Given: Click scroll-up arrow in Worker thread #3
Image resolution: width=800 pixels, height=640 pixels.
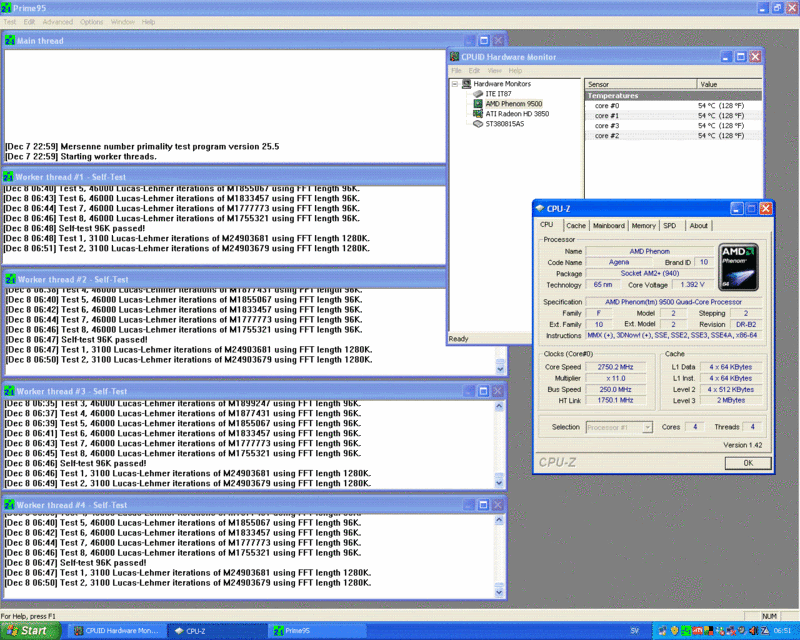Looking at the screenshot, I should click(499, 406).
